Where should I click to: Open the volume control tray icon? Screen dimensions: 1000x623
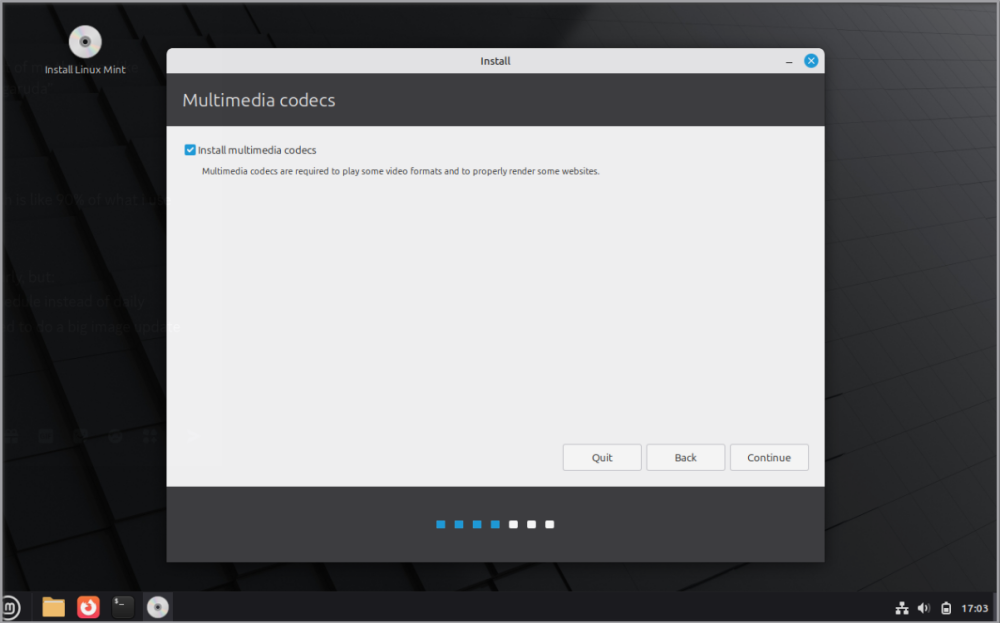click(923, 608)
